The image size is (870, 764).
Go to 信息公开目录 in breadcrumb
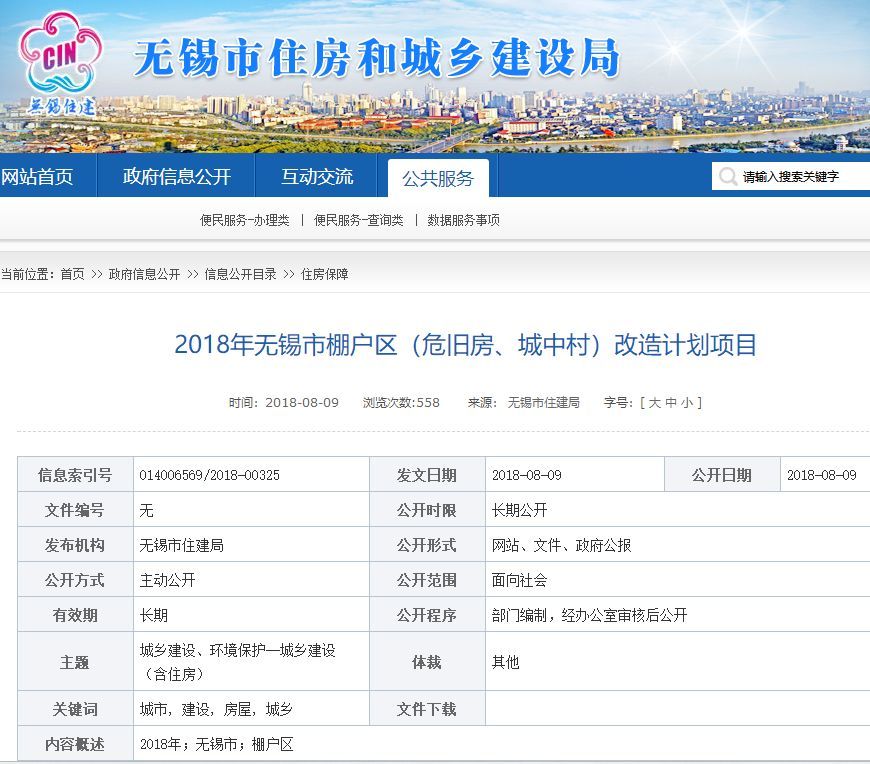pos(240,274)
